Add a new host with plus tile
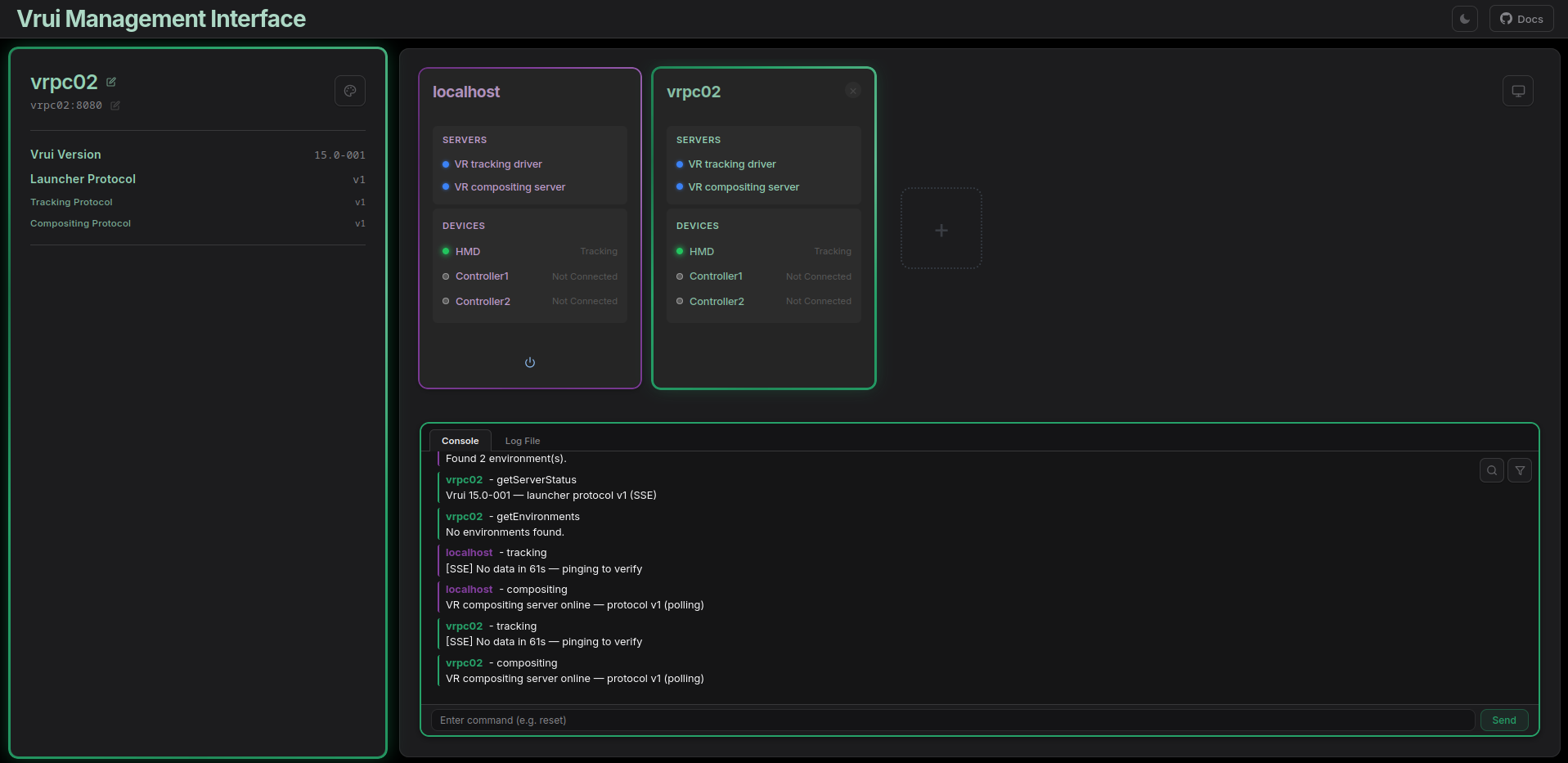This screenshot has width=1568, height=763. click(x=941, y=229)
